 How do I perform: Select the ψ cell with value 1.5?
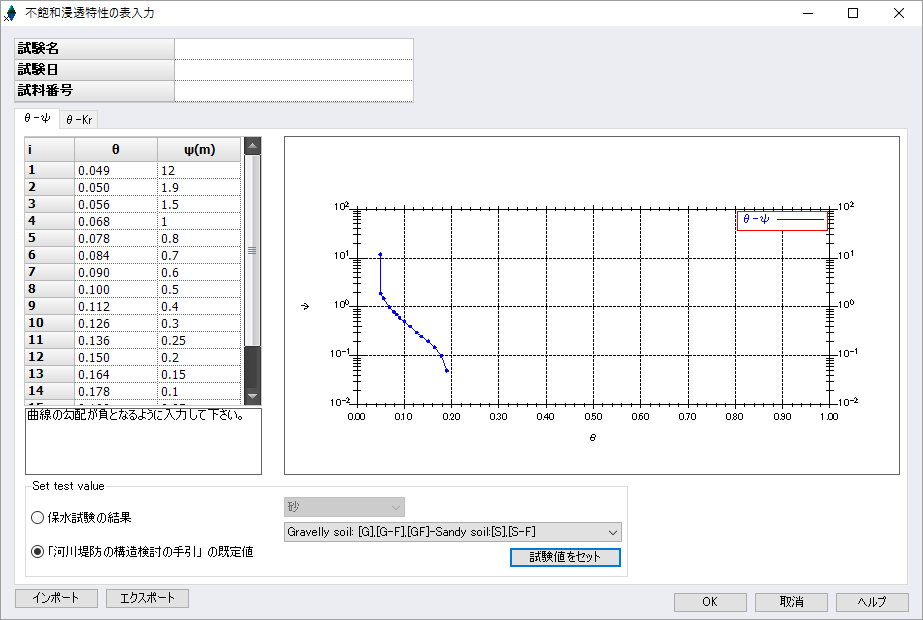click(x=199, y=204)
